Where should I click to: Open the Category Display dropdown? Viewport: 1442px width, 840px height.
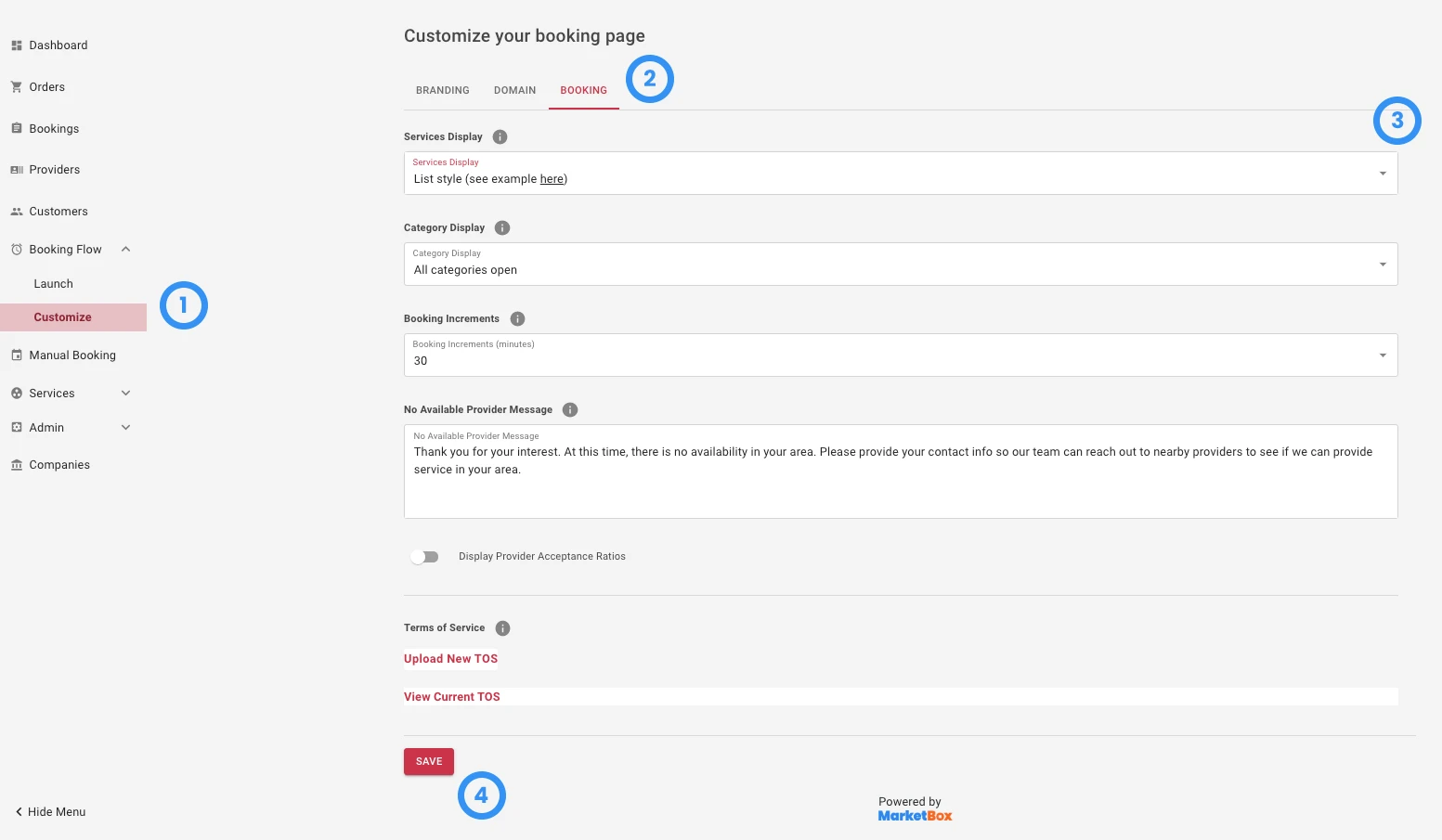click(x=1382, y=264)
